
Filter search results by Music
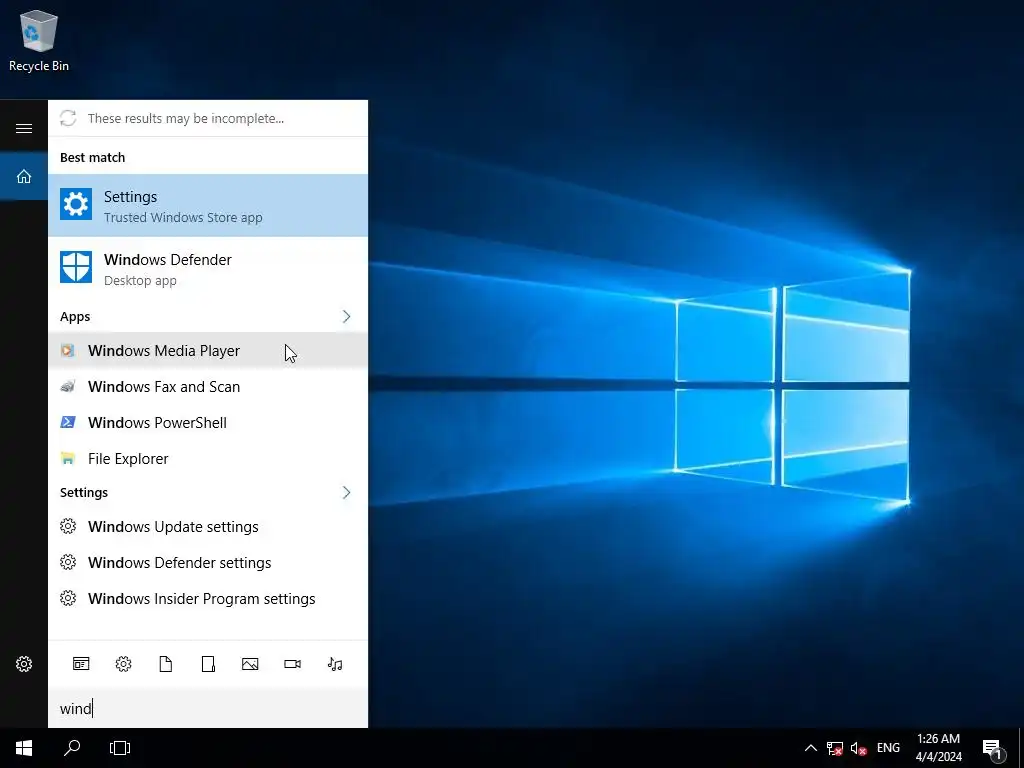coord(335,664)
